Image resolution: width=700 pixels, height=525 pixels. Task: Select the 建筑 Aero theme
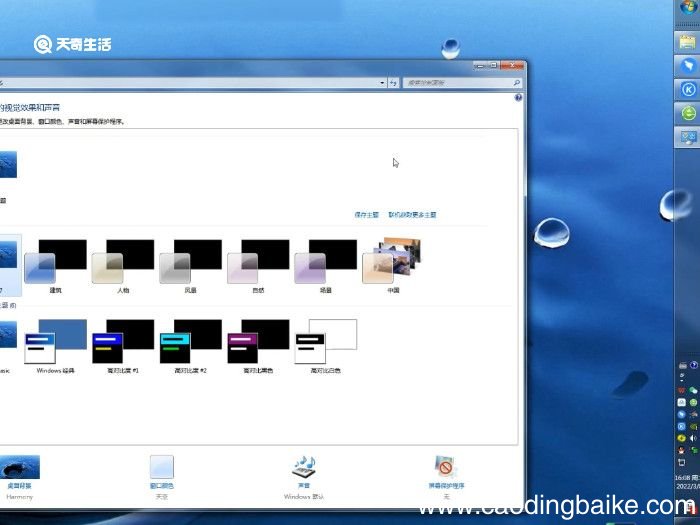55,266
